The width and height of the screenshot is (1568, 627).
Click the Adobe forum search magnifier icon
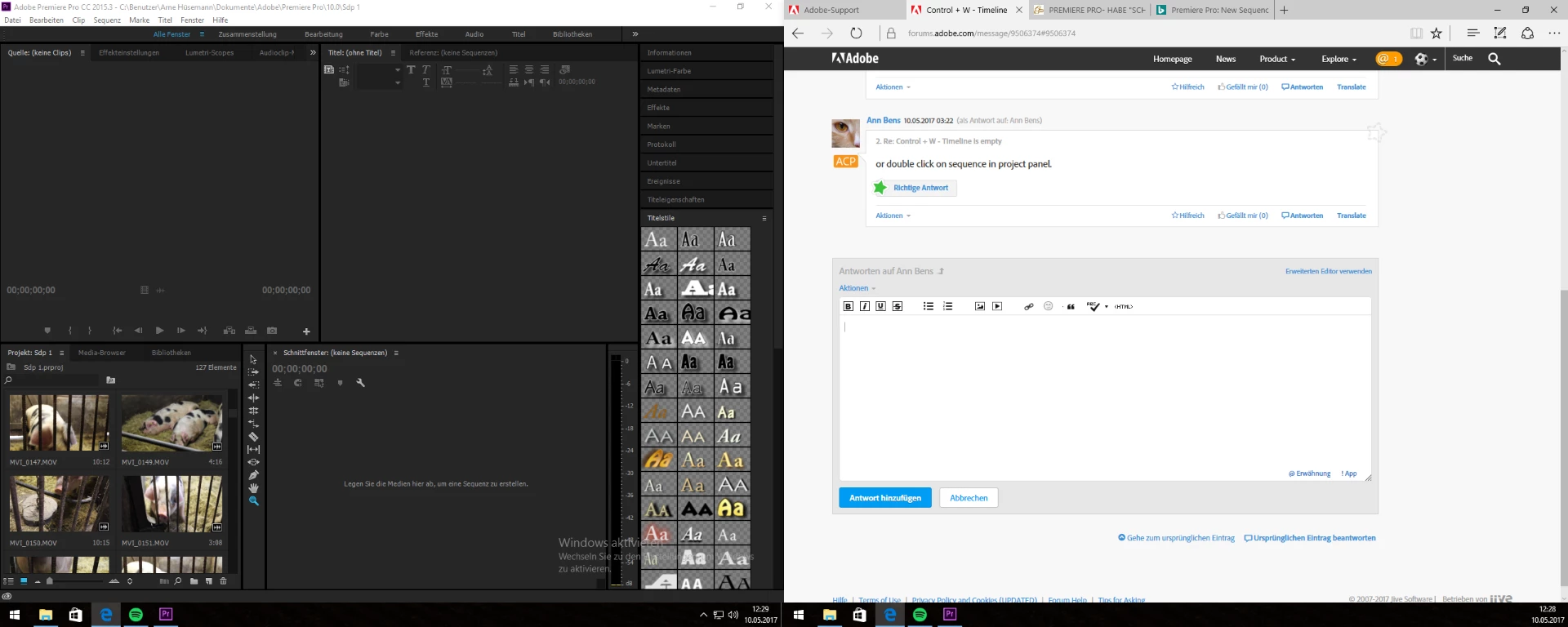coord(1494,59)
